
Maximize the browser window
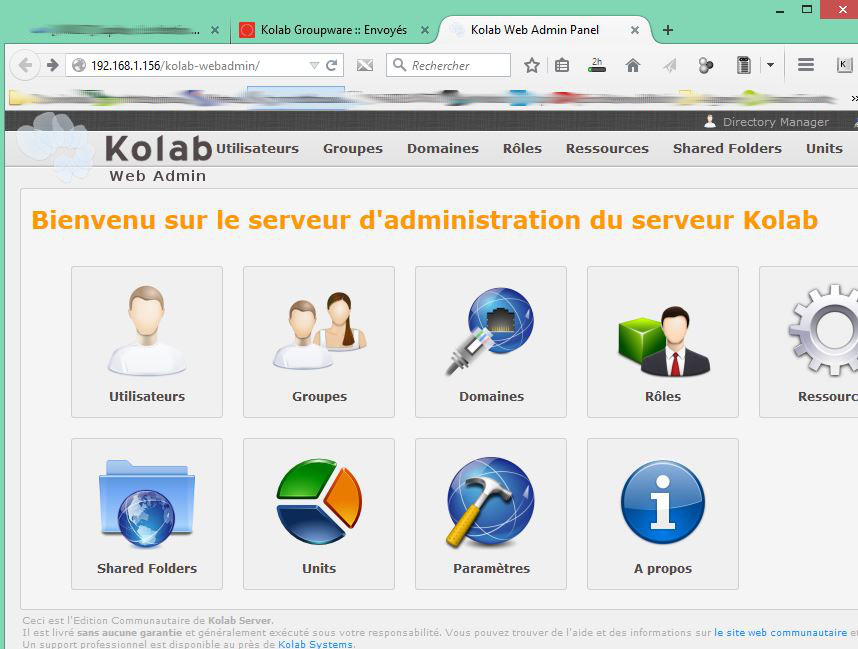point(807,9)
